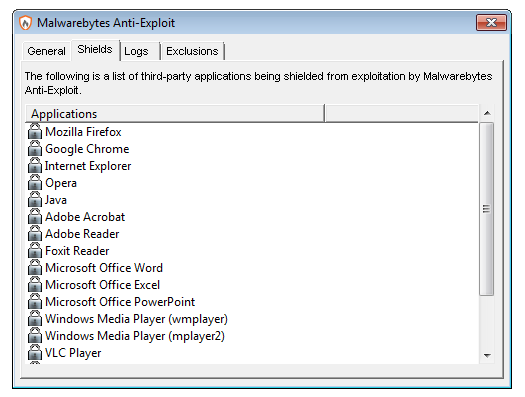525x397 pixels.
Task: Select the VLC Player entry
Action: coord(73,353)
